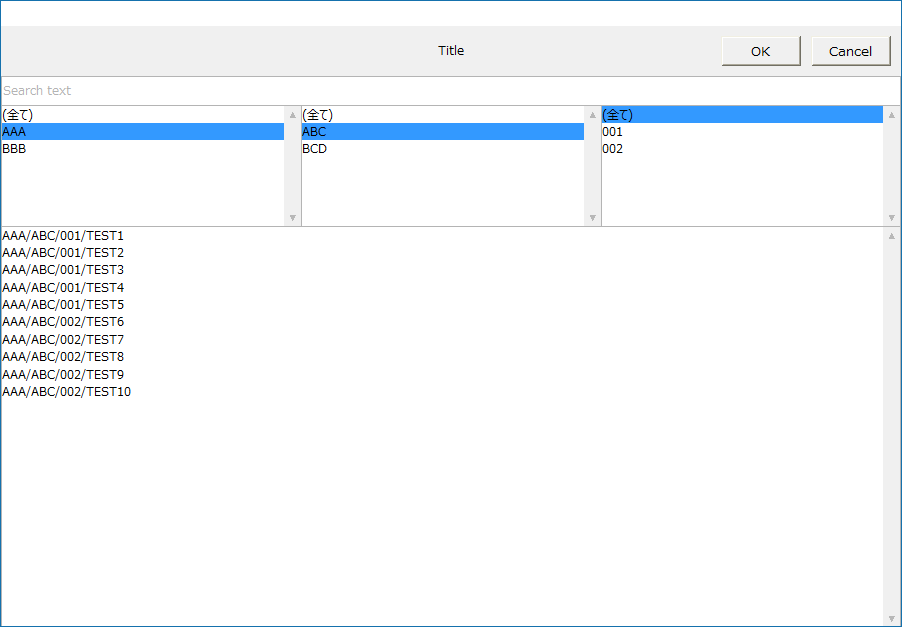Select the AAA/ABC/001/TEST3 result entry

coord(63,270)
